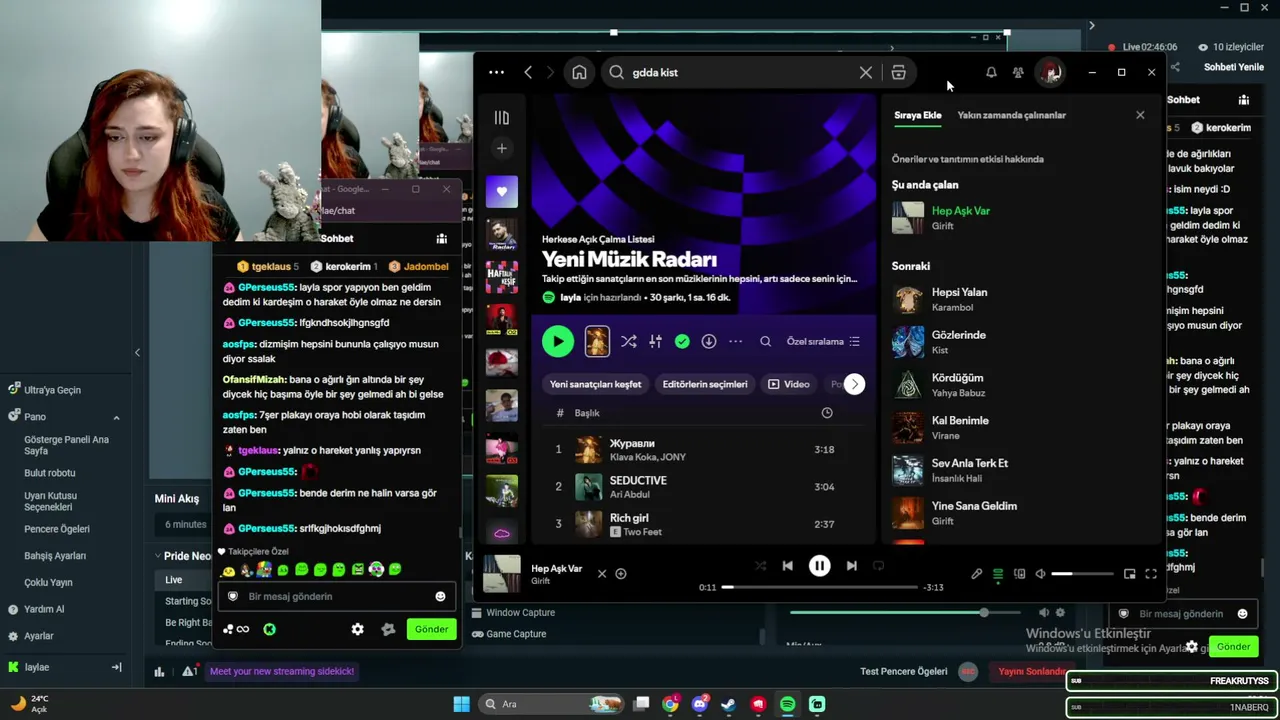1280x720 pixels.
Task: Select the Yeni sanatçıları keşfet chip
Action: (595, 384)
